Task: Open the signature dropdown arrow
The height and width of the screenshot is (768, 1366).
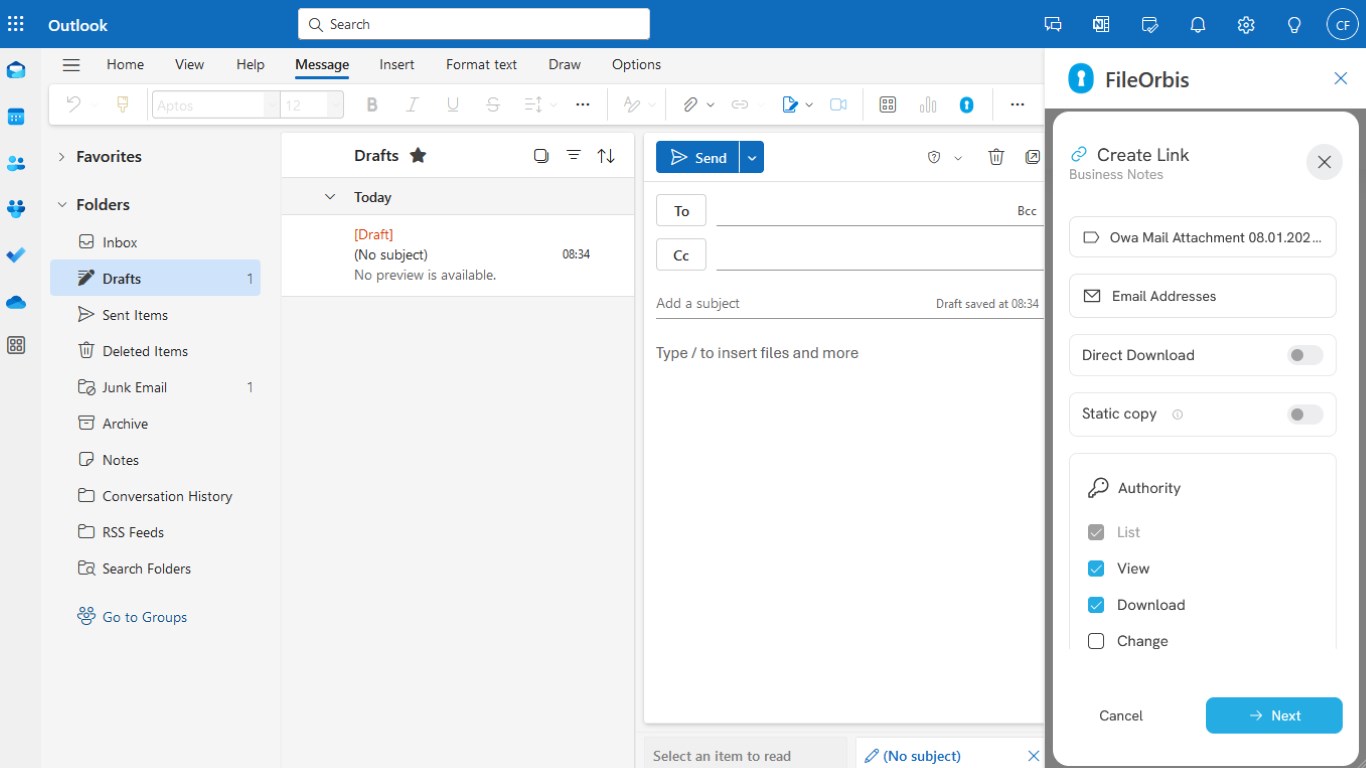Action: click(x=809, y=105)
